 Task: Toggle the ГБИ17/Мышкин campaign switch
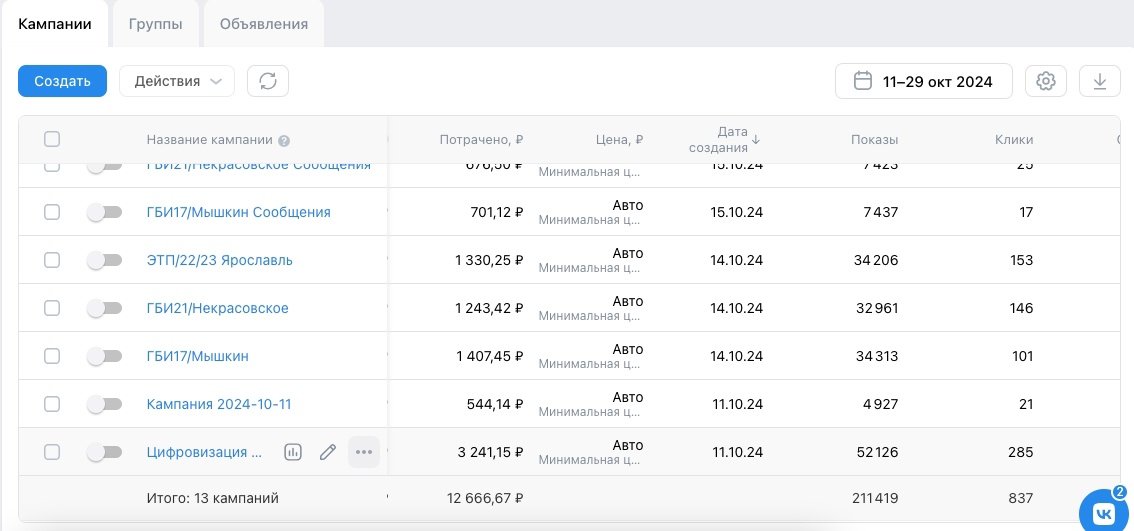(x=104, y=356)
